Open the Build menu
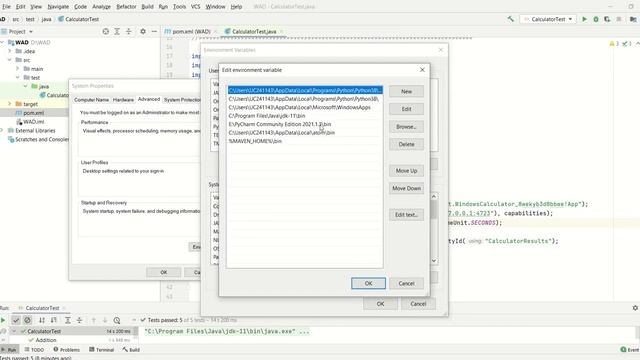This screenshot has width=640, height=360. (147, 7)
